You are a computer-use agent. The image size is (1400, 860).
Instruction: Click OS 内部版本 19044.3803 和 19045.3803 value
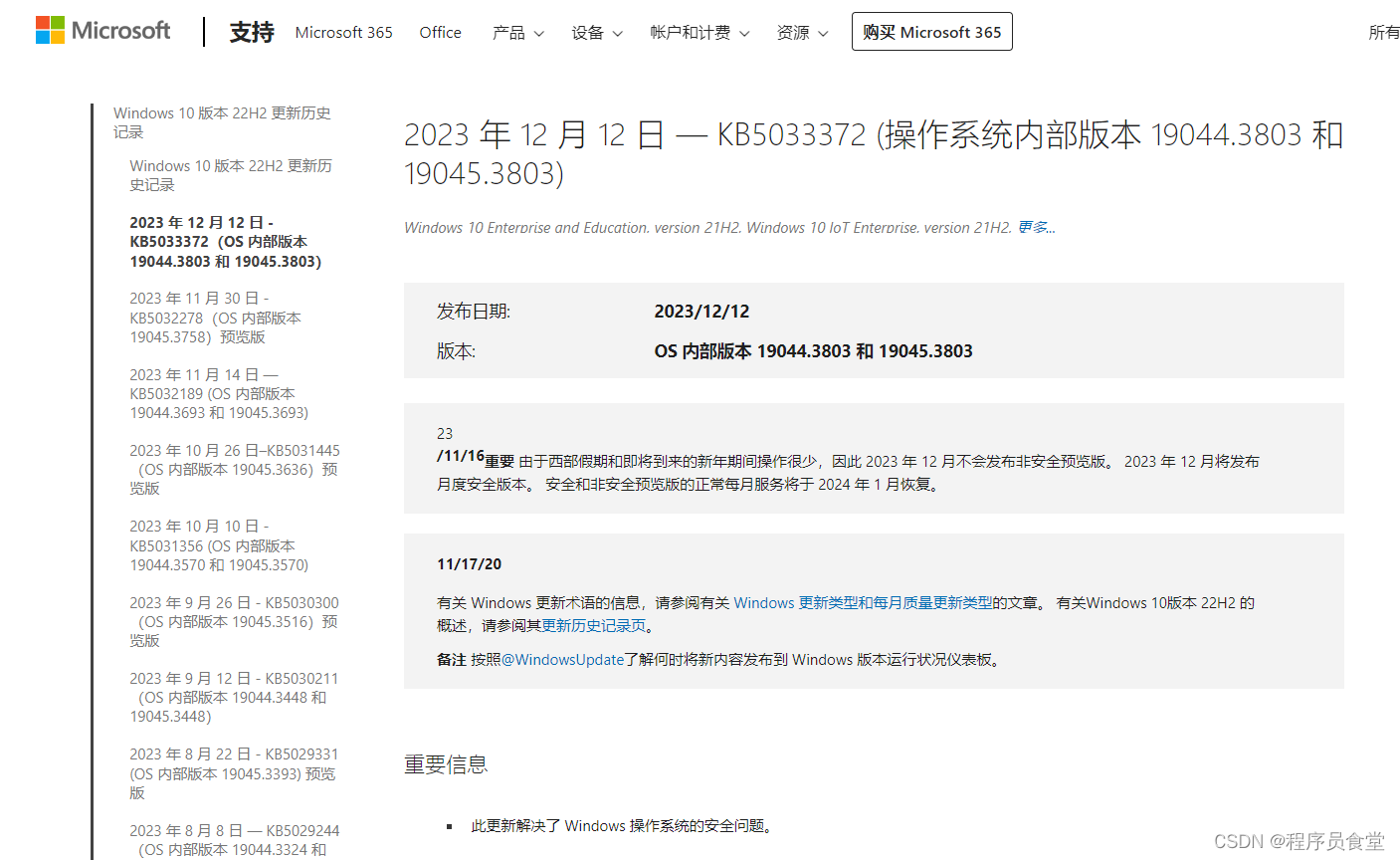[x=813, y=351]
